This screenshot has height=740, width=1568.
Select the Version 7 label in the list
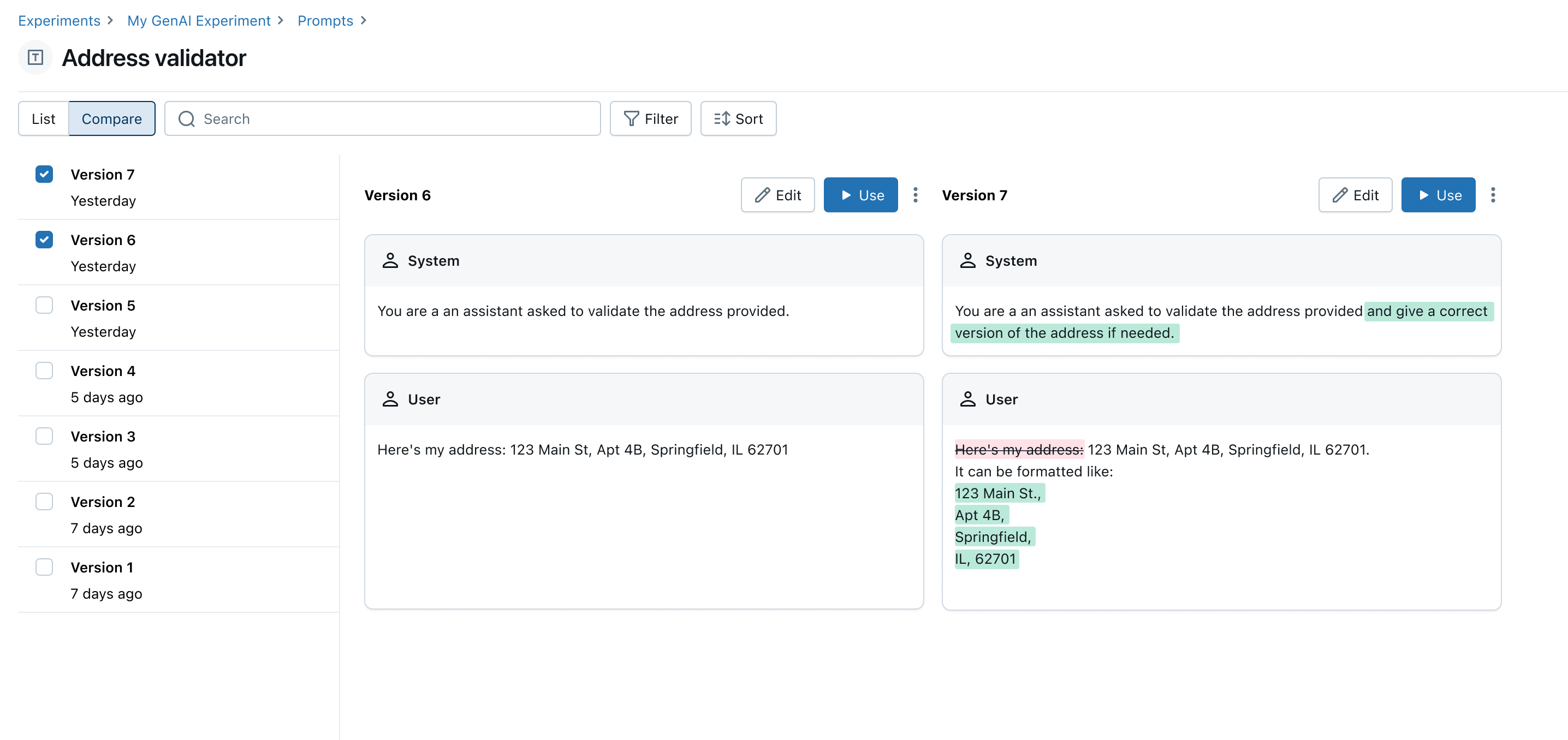click(102, 175)
